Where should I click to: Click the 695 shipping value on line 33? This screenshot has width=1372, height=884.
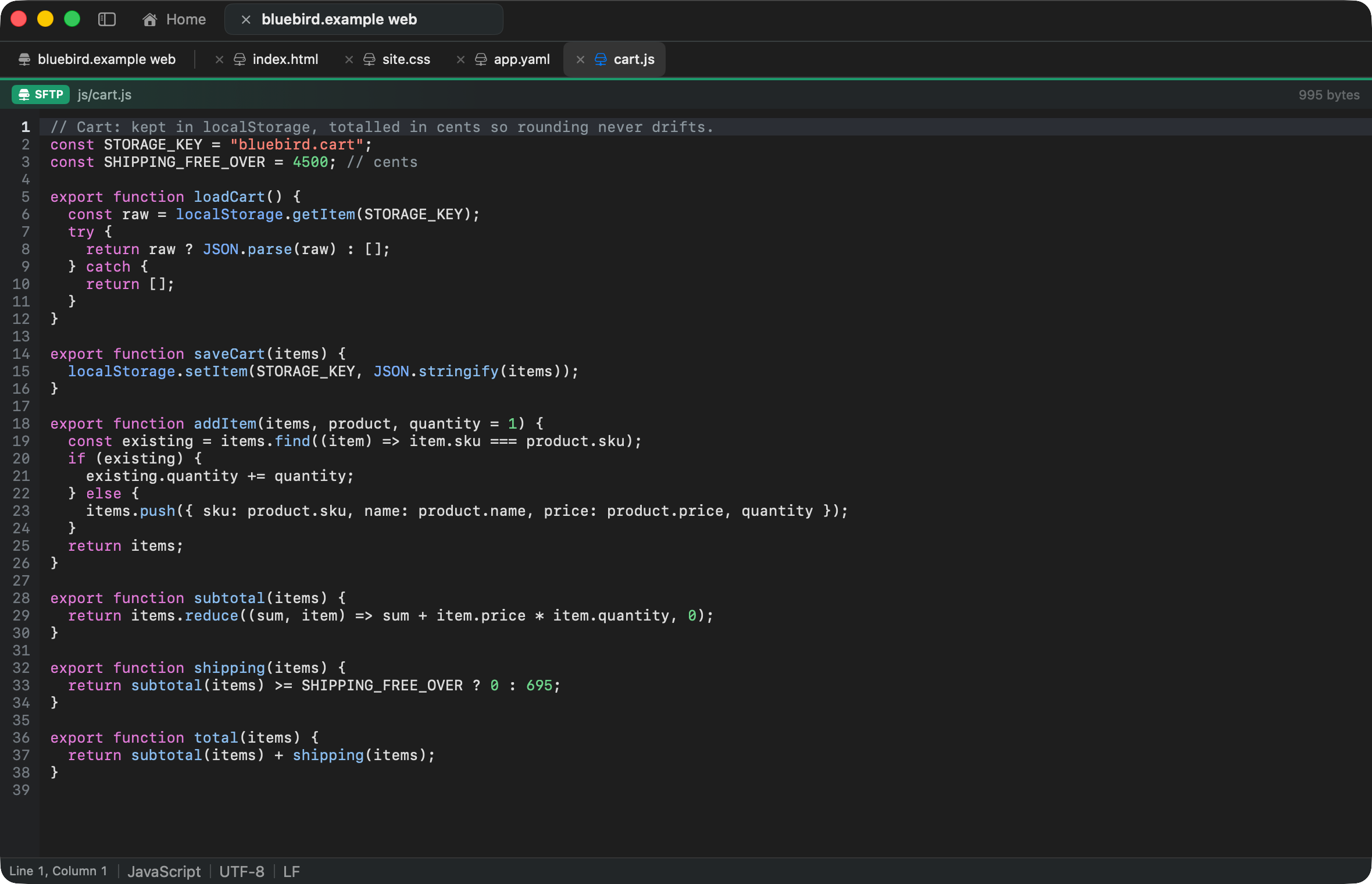pyautogui.click(x=539, y=685)
